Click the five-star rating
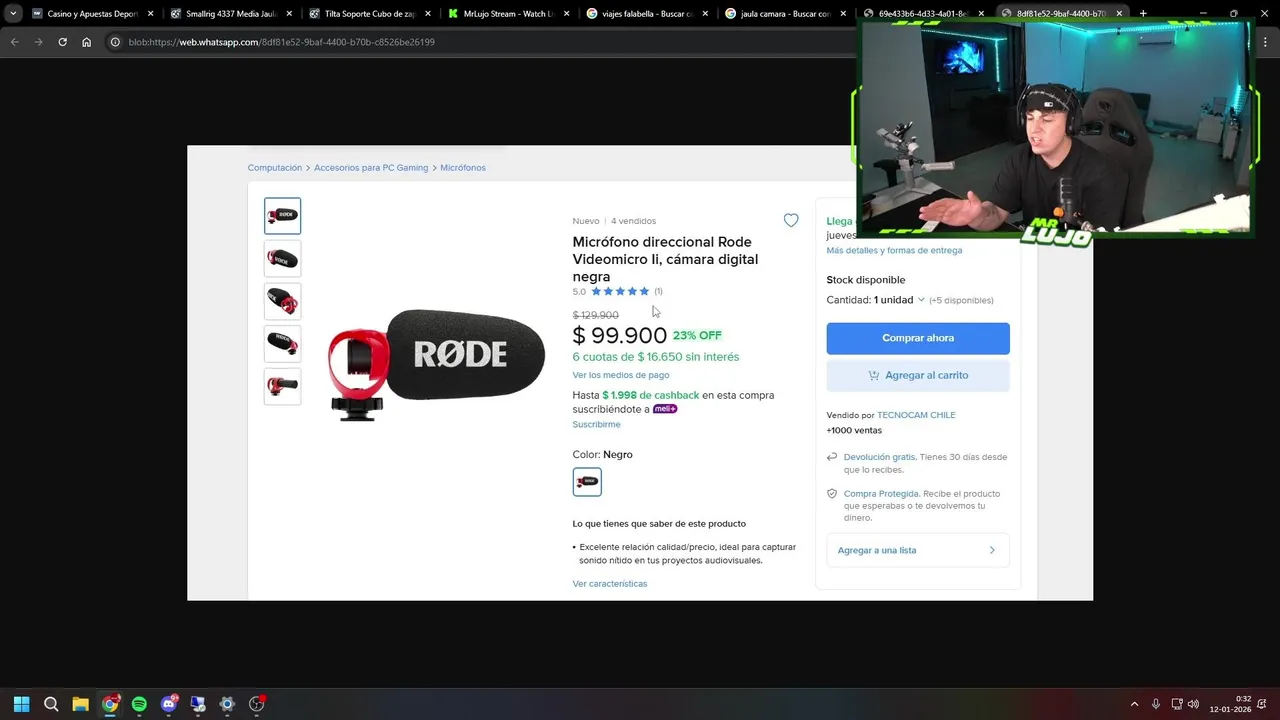Viewport: 1280px width, 720px height. (x=620, y=291)
